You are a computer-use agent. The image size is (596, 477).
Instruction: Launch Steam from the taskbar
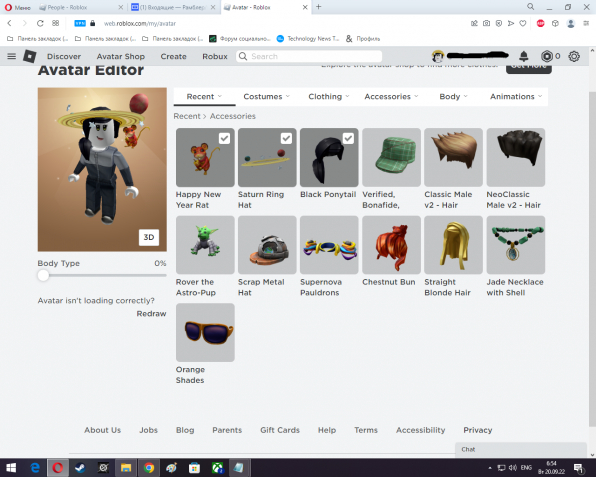(80, 467)
